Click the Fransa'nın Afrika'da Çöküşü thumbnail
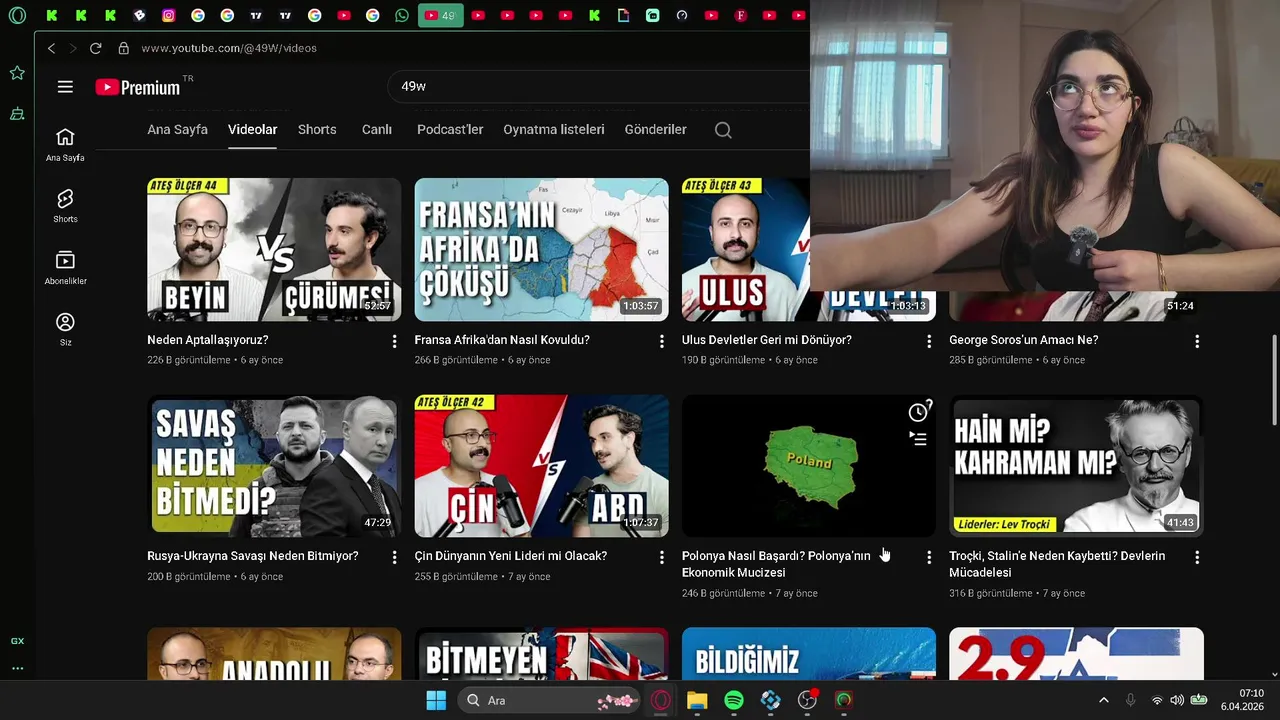The height and width of the screenshot is (720, 1280). point(541,249)
